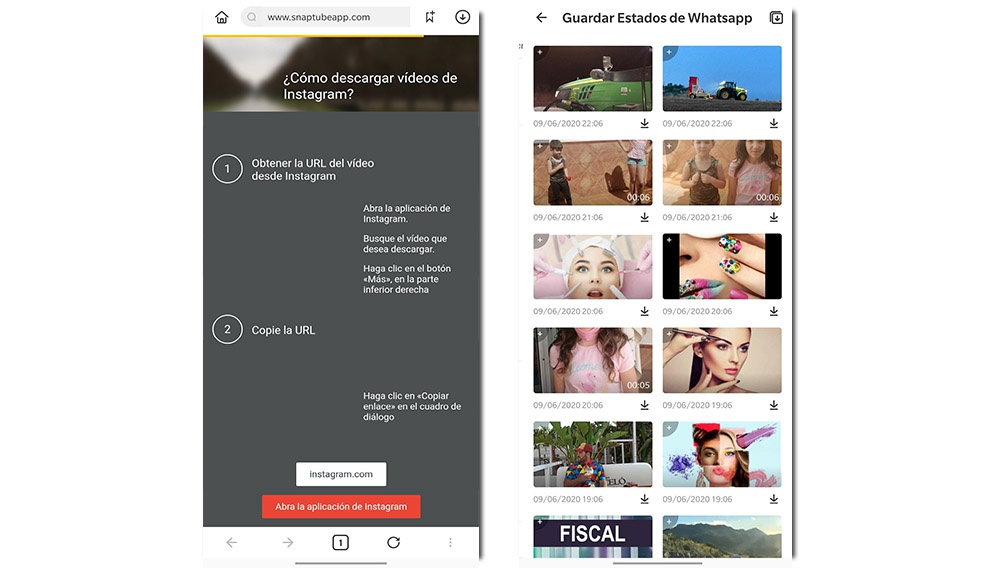Viewport: 1000px width, 568px height.
Task: Tap the browser home icon
Action: click(221, 17)
